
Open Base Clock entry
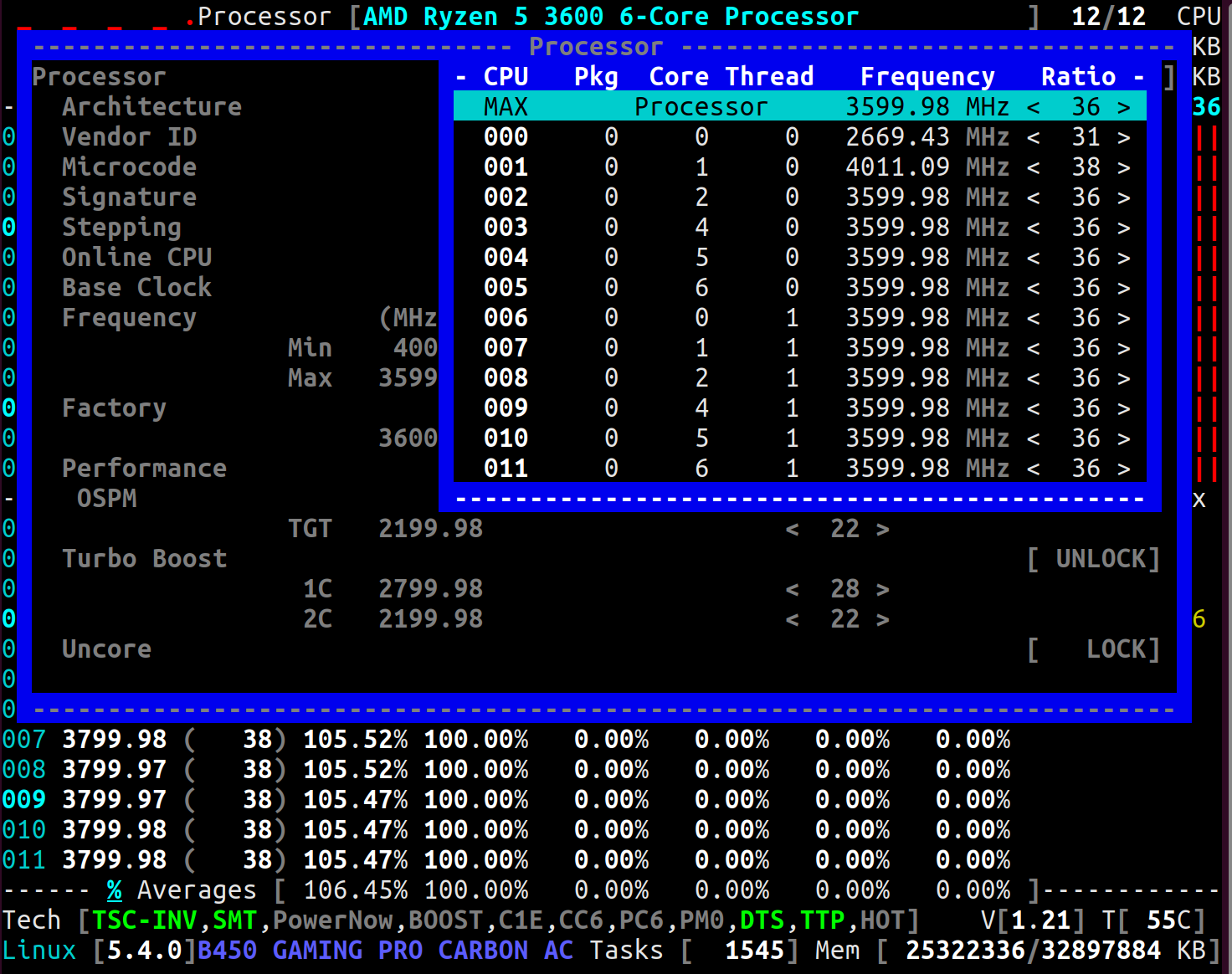click(136, 287)
